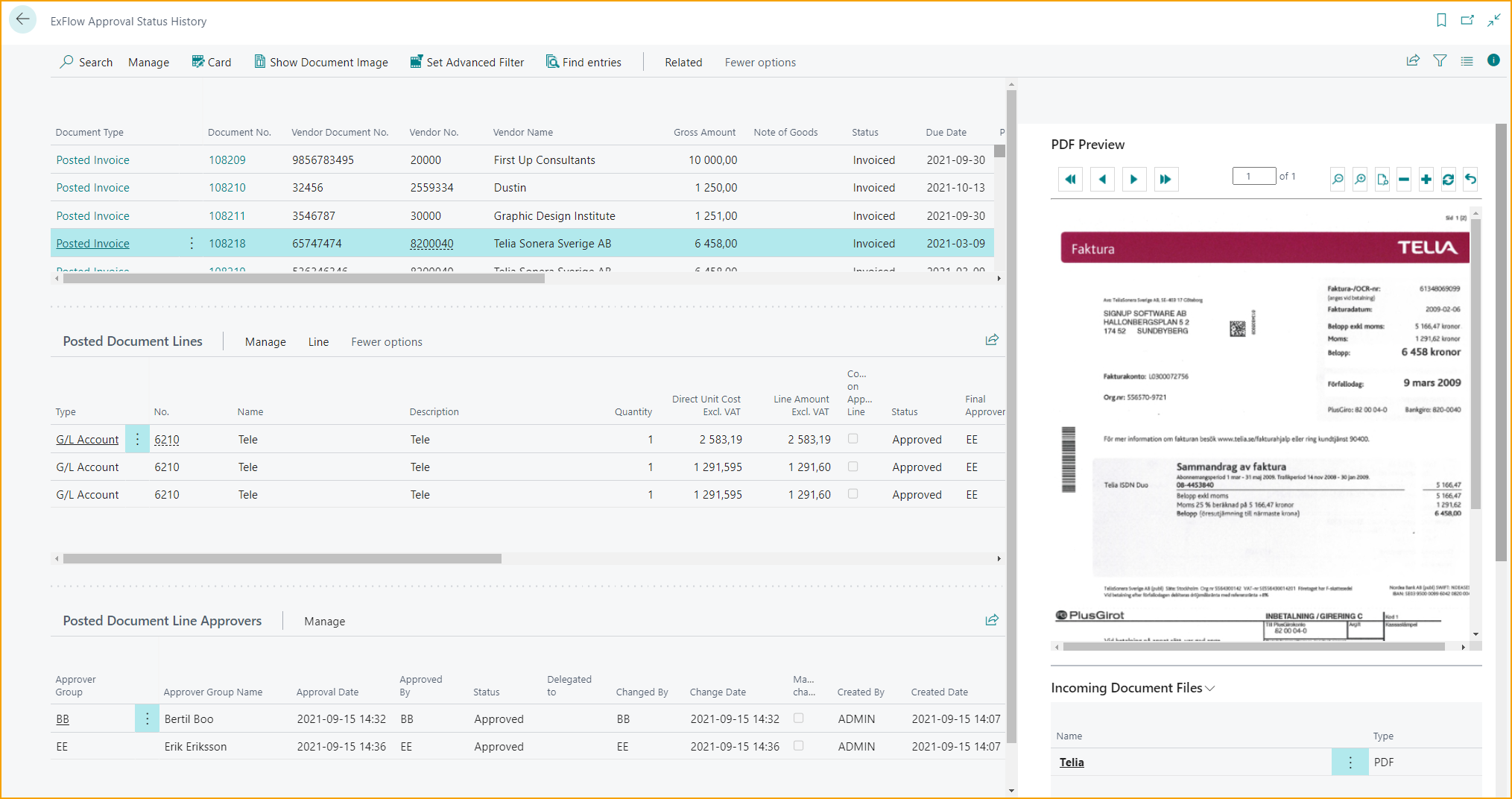Share the Posted Document Lines list
Viewport: 1512px width, 799px height.
coord(992,341)
